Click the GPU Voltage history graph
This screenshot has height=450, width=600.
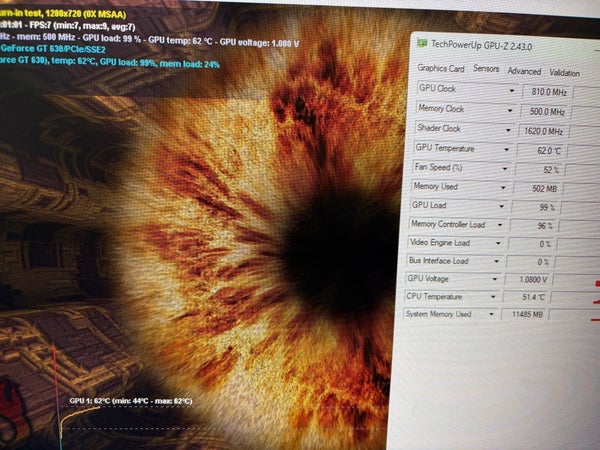coord(576,280)
